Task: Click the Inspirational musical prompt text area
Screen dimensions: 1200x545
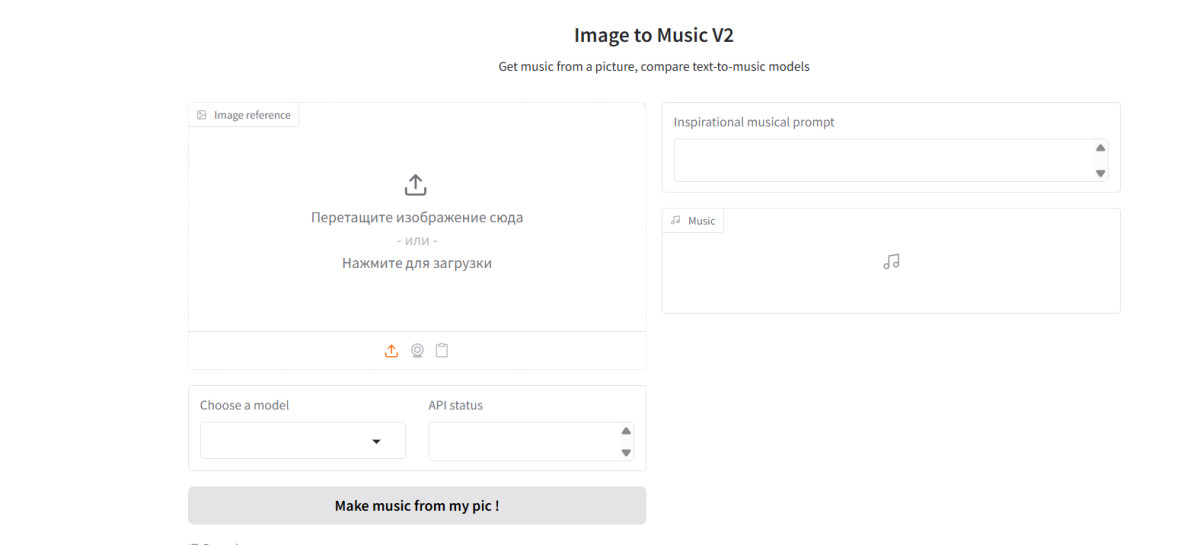Action: coord(880,160)
